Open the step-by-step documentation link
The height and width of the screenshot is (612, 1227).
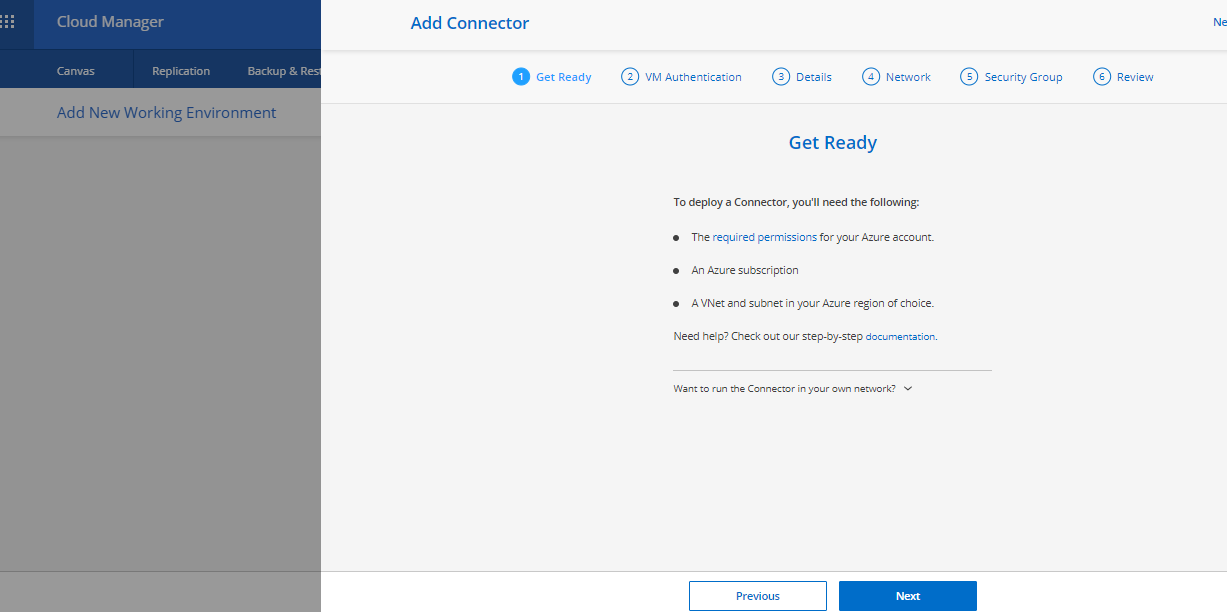(900, 337)
